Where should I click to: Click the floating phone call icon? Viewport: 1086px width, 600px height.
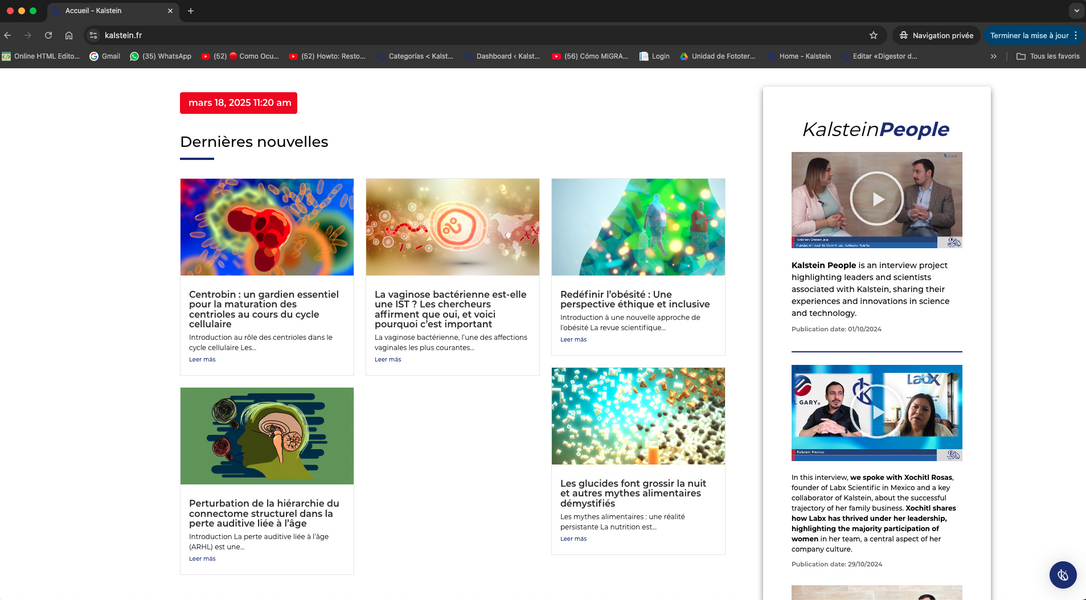pos(1062,575)
